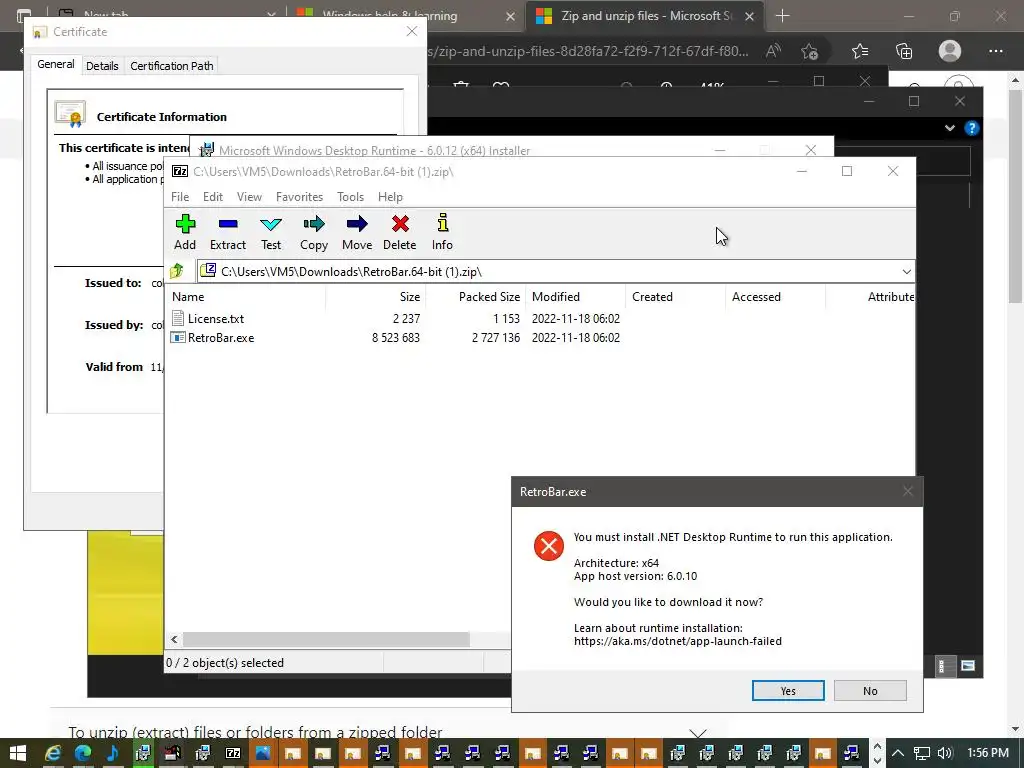Screen dimensions: 1024x768
Task: Open the Info toolbar button
Action: pyautogui.click(x=442, y=232)
